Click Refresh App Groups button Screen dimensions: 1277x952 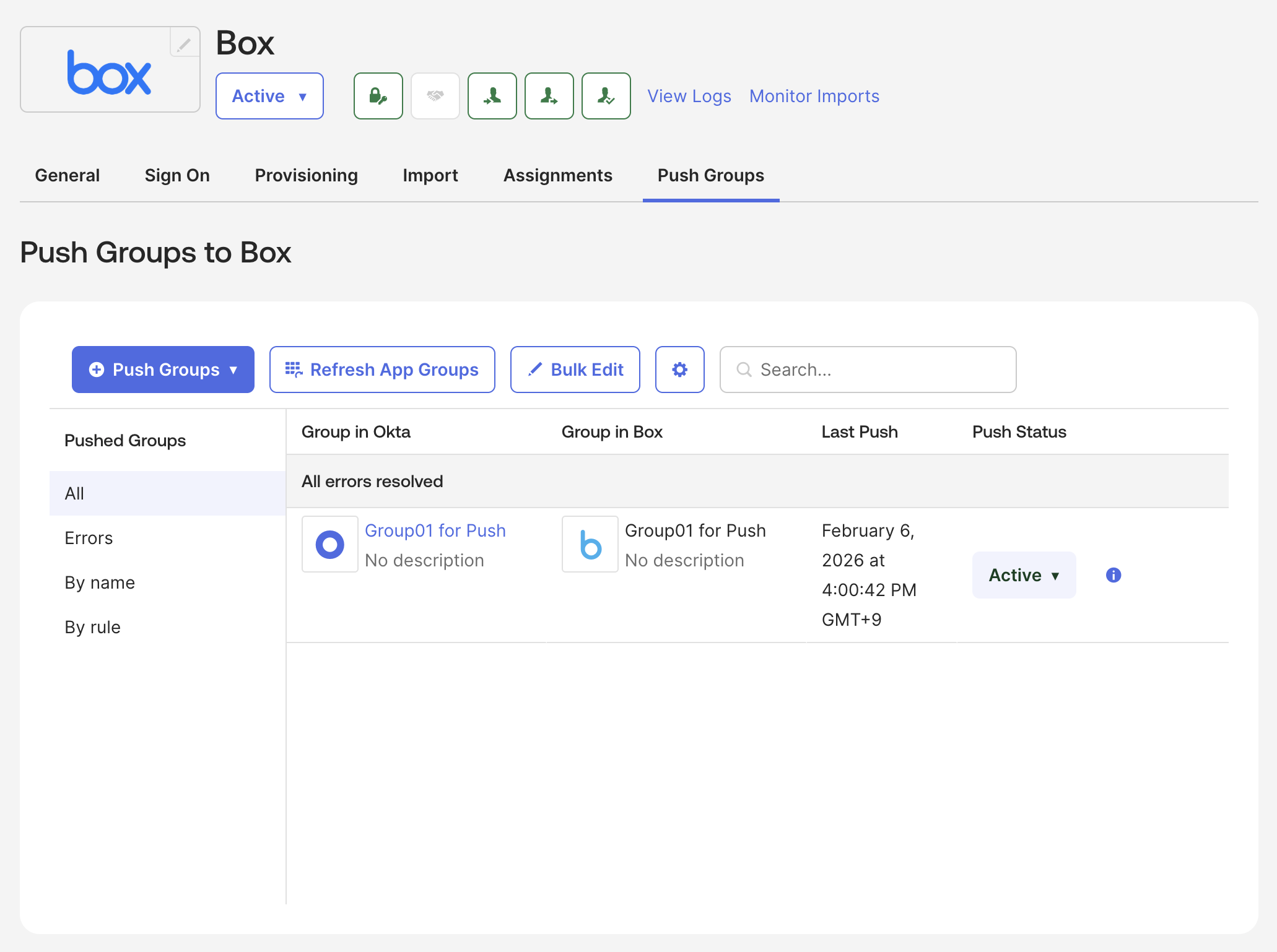(382, 370)
